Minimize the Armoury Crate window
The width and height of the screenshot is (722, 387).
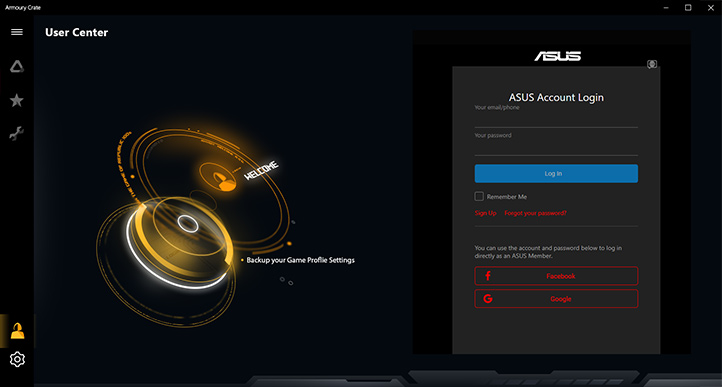coord(666,7)
